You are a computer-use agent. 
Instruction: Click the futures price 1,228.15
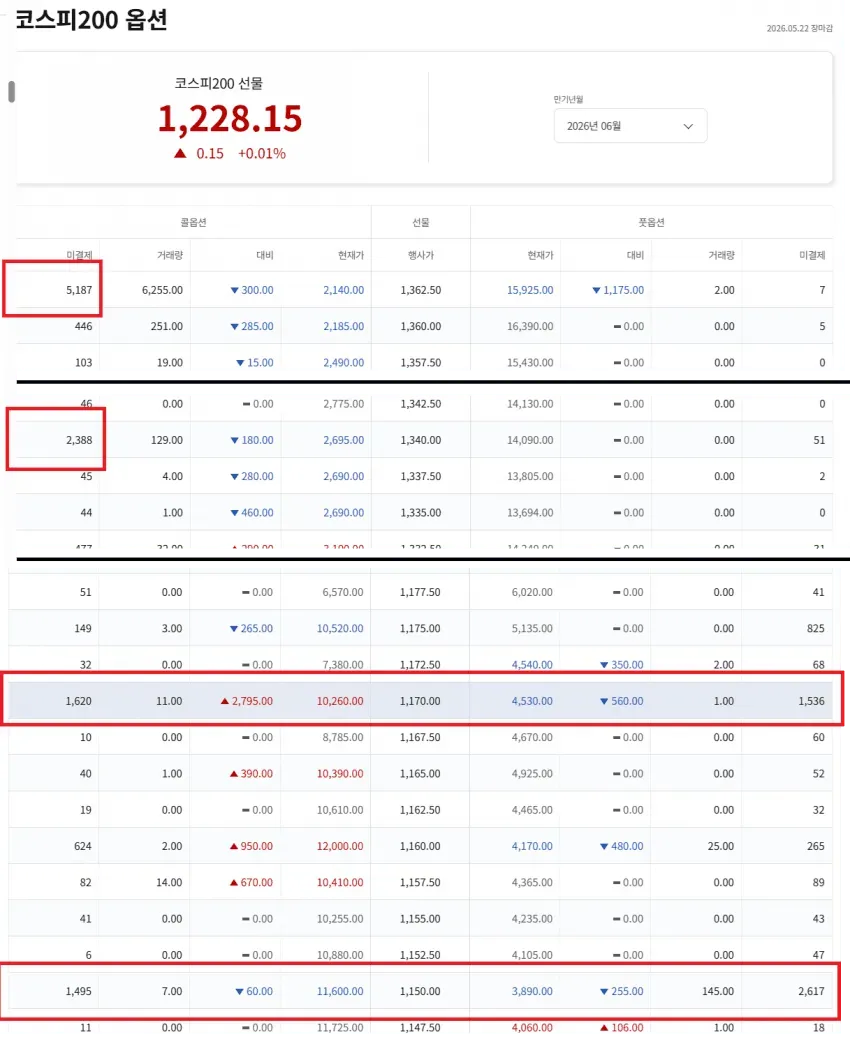(x=230, y=119)
